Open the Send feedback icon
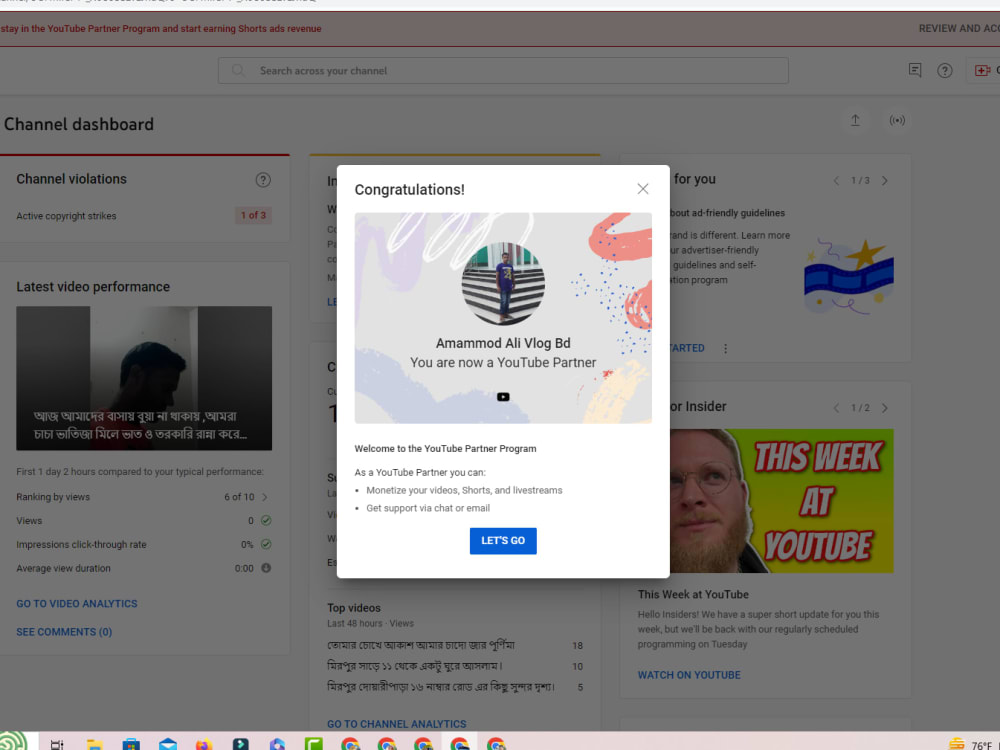The width and height of the screenshot is (1000, 750). (x=914, y=70)
